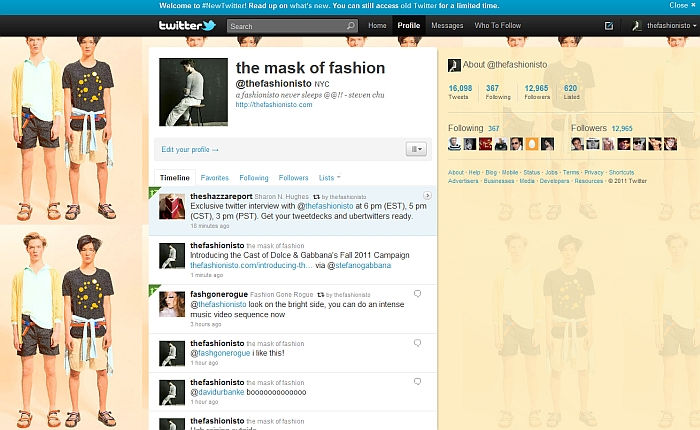Screen dimensions: 700x430
Task: Open the Lists dropdown tab
Action: (330, 176)
